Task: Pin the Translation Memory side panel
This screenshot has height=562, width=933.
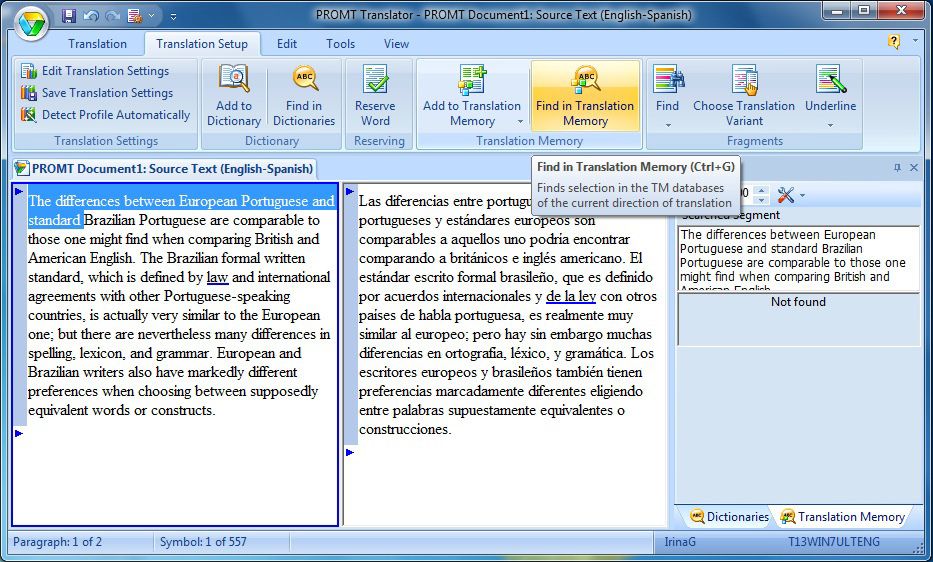Action: (x=897, y=168)
